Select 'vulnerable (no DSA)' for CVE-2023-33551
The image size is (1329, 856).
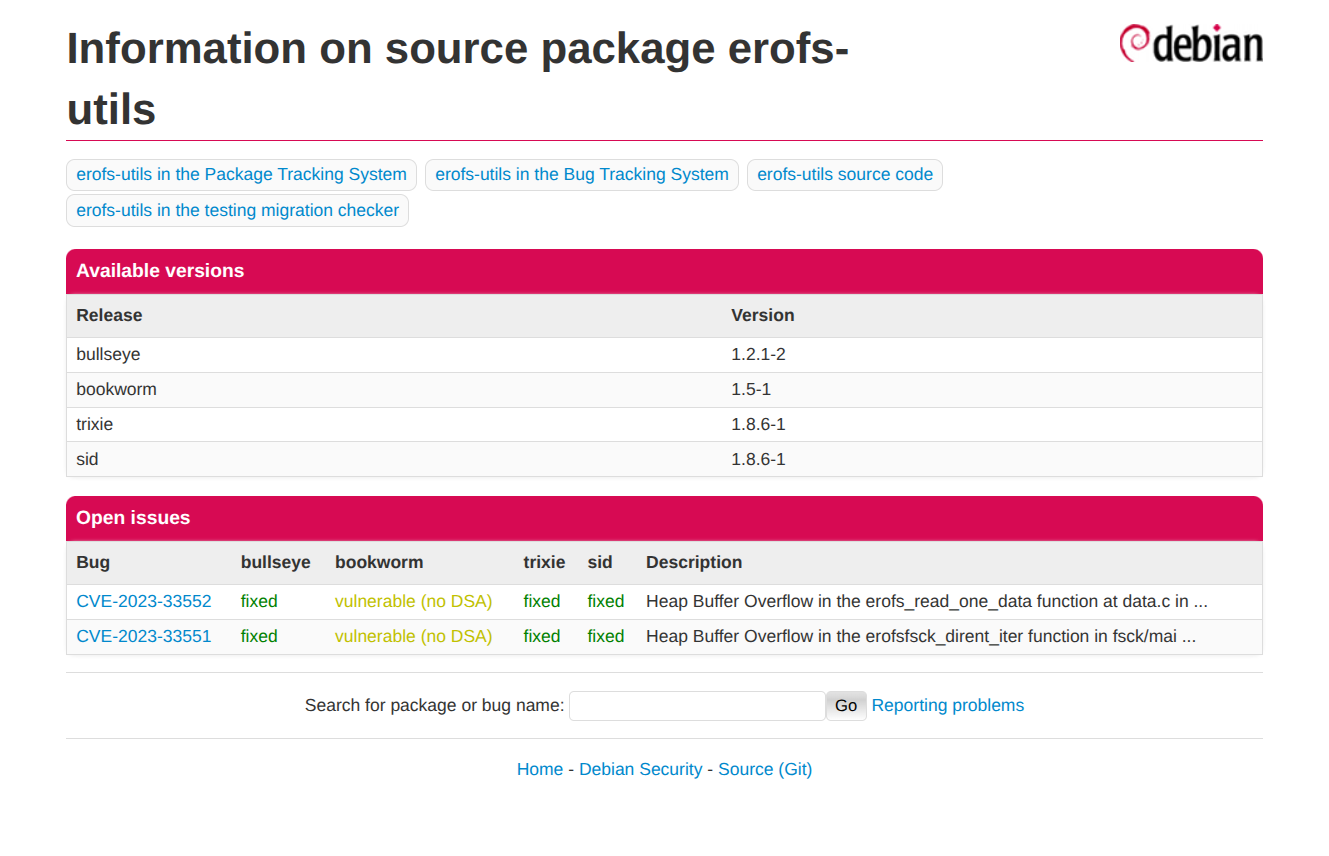414,637
